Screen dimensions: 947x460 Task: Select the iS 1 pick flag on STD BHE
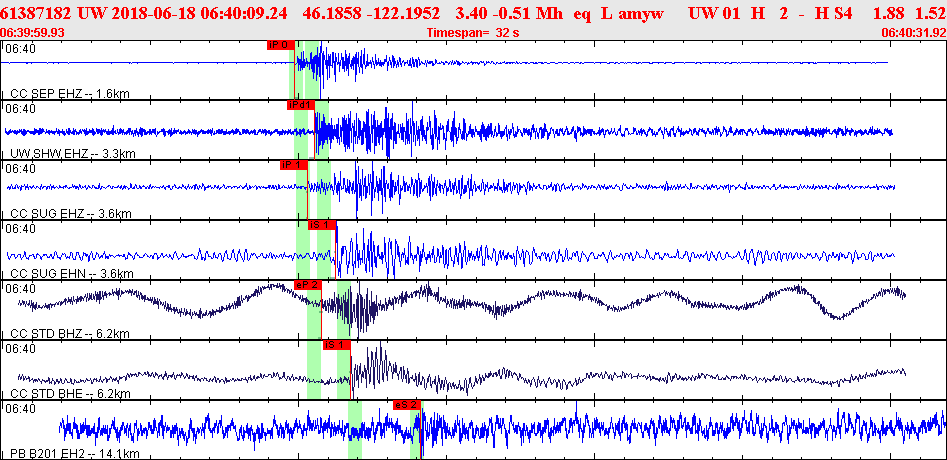pos(336,345)
